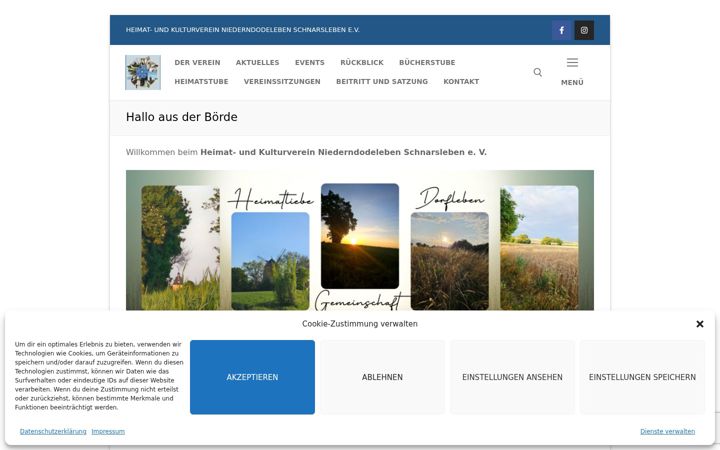The image size is (720, 450).
Task: Open the Datenschutzerklärung link
Action: 53,432
